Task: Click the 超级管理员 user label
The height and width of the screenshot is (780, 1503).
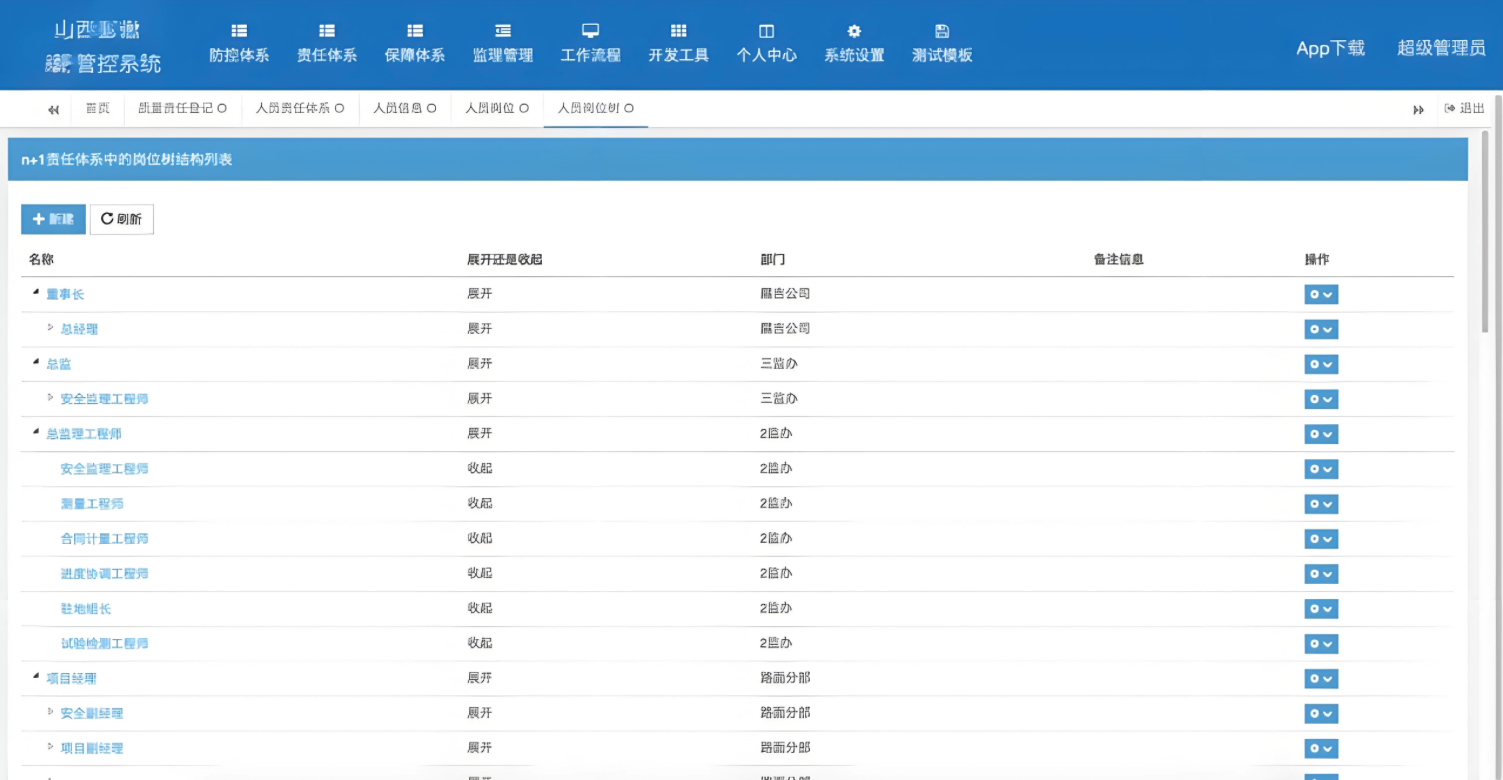Action: click(1441, 48)
